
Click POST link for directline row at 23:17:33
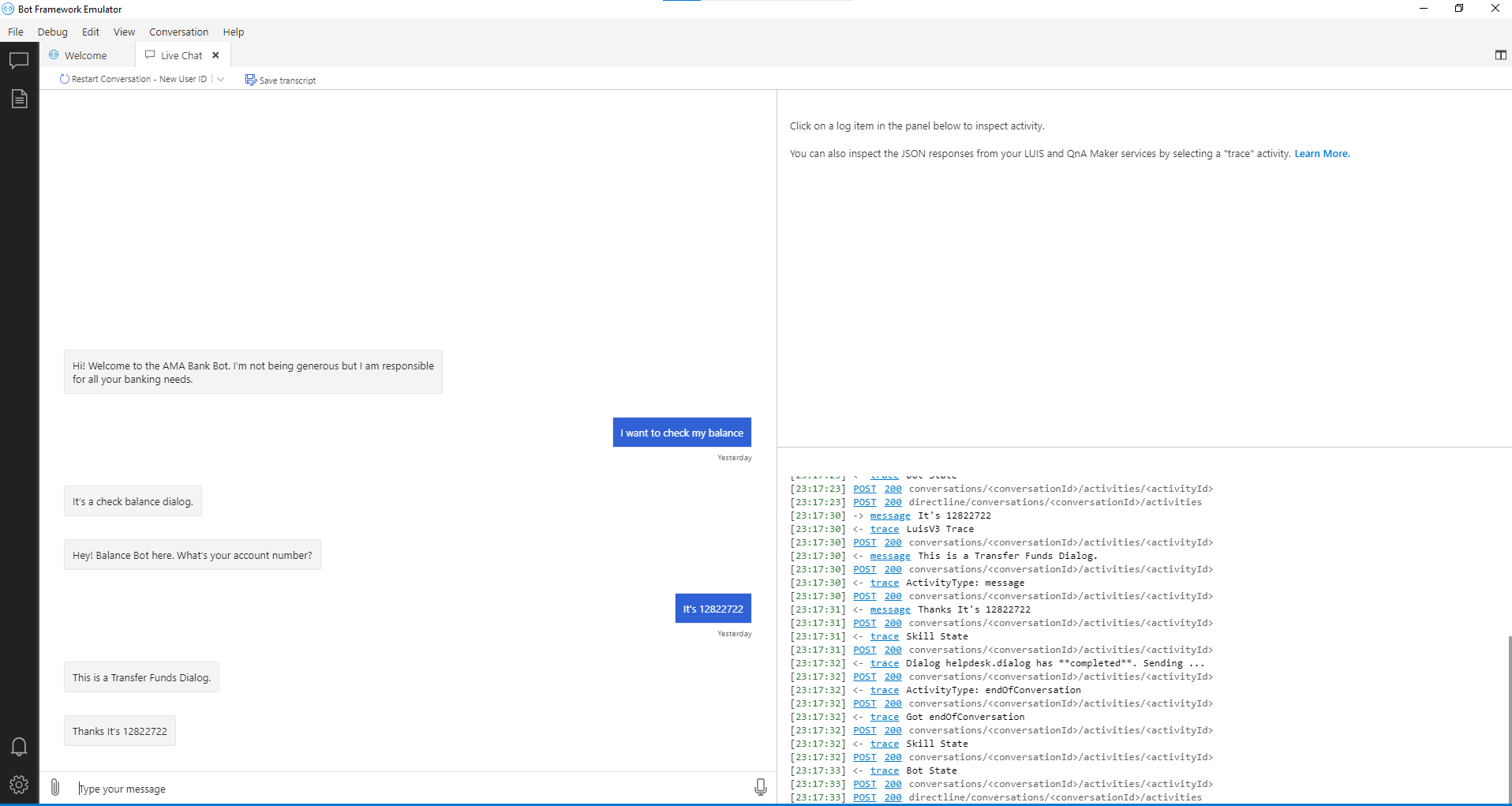pyautogui.click(x=865, y=797)
